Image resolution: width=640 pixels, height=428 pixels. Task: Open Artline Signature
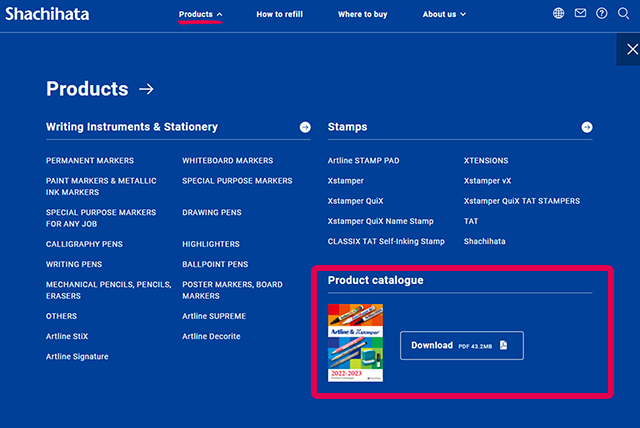tap(77, 357)
